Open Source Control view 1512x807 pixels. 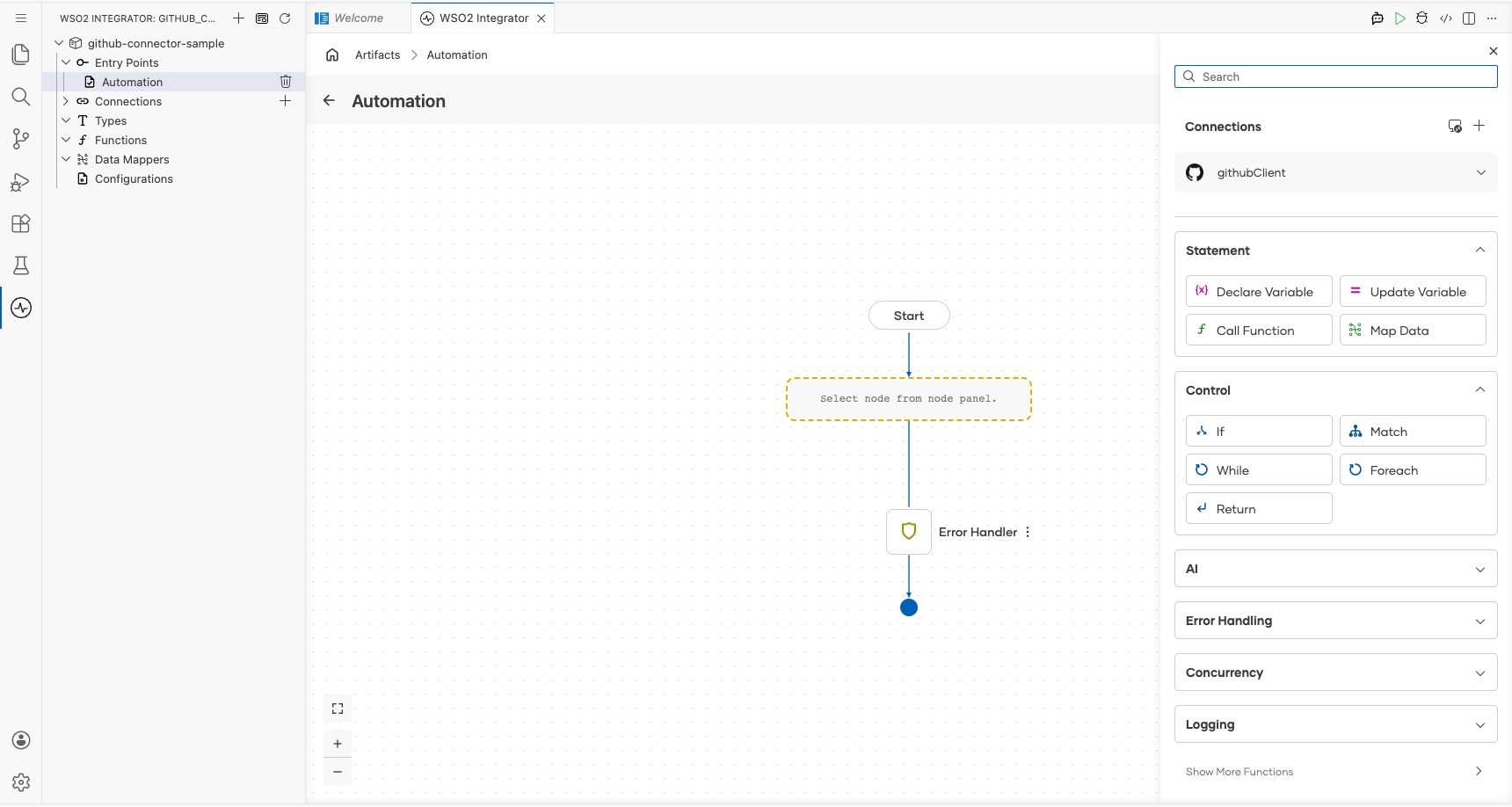tap(21, 139)
